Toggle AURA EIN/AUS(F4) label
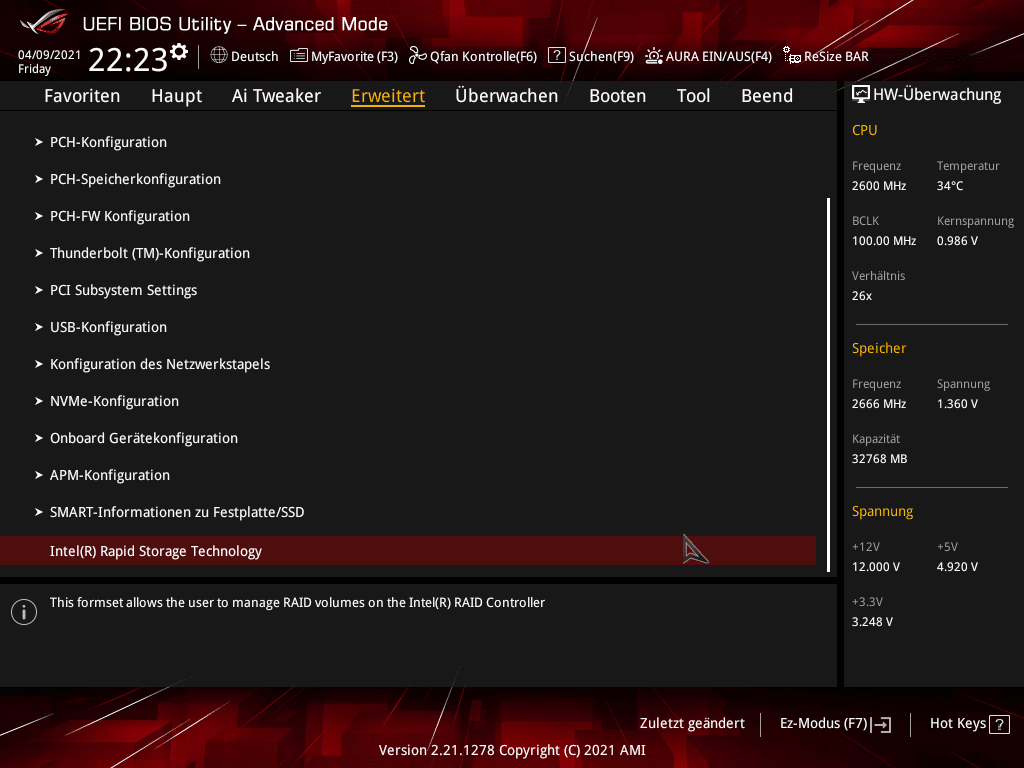The width and height of the screenshot is (1024, 768). pos(719,56)
